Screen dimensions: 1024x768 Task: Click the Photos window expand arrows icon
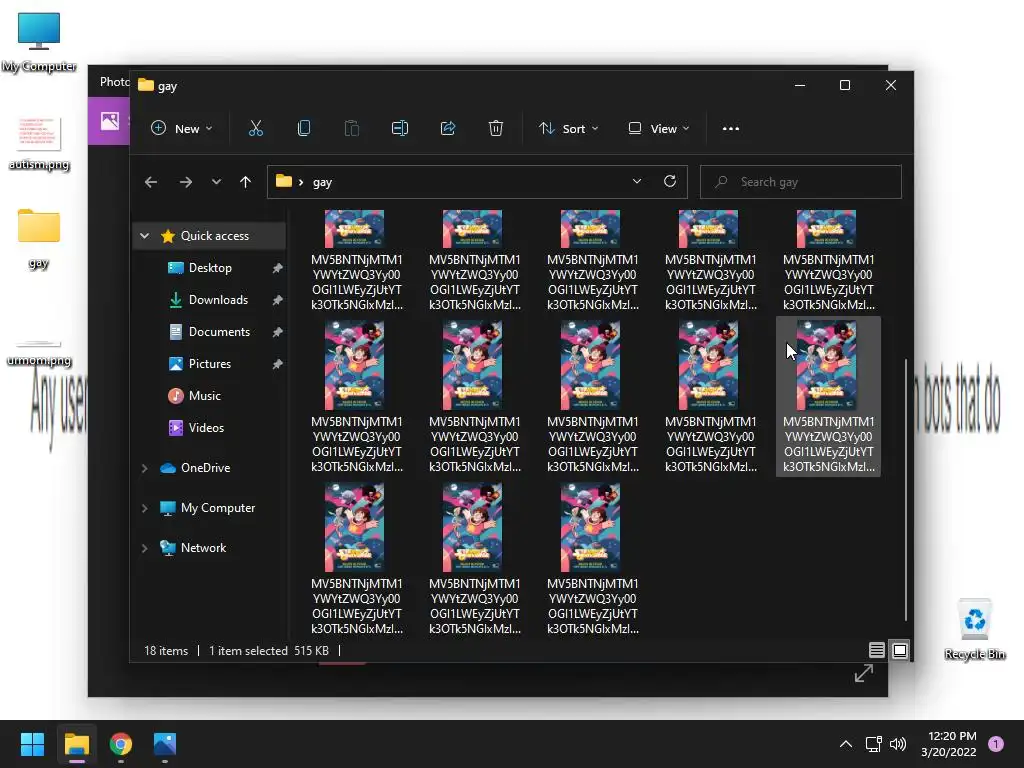click(x=864, y=673)
